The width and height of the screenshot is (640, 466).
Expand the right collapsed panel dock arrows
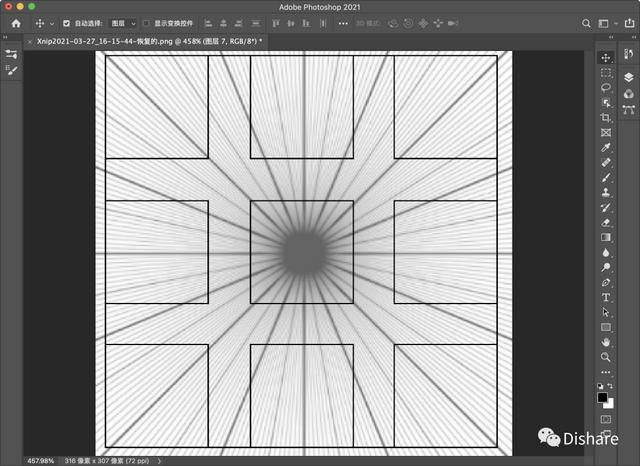coord(633,37)
